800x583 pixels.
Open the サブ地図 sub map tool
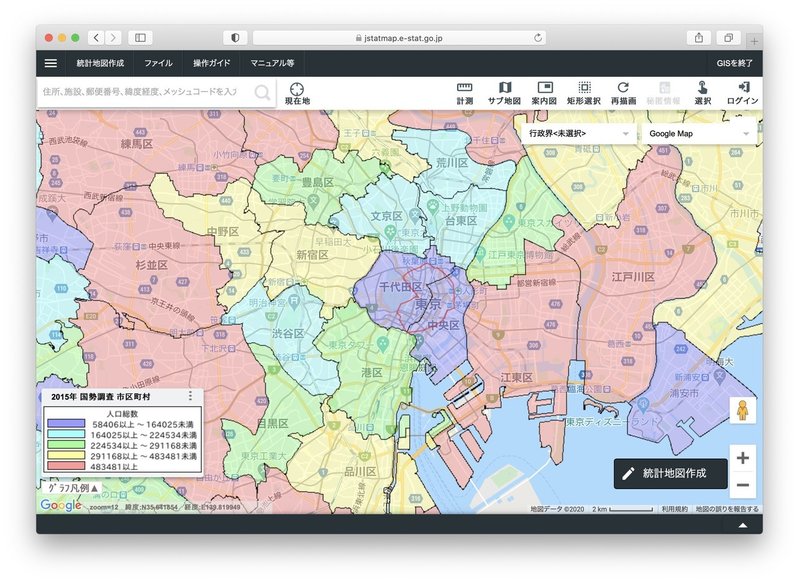(x=504, y=93)
